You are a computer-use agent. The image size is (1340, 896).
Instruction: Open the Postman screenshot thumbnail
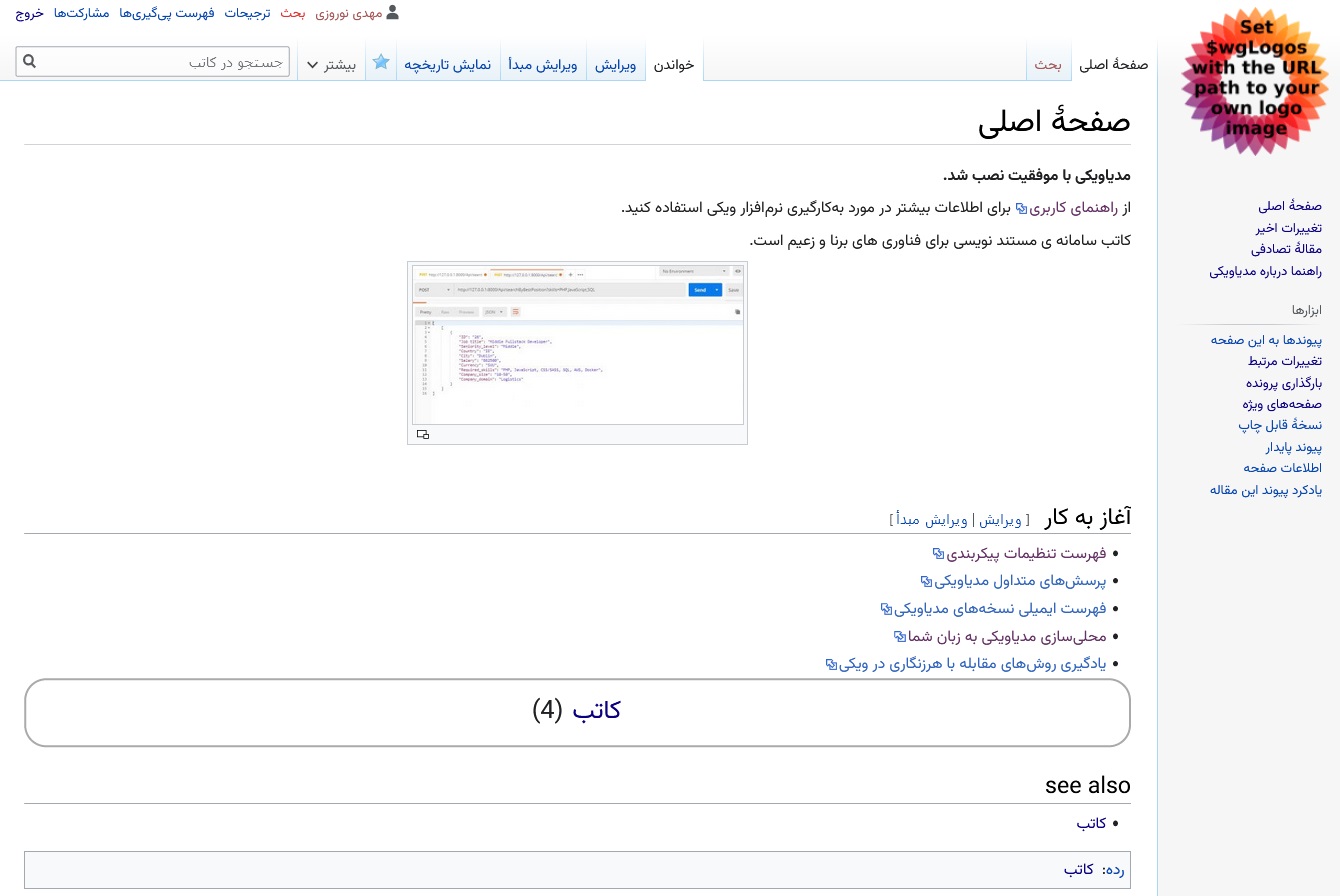(577, 344)
